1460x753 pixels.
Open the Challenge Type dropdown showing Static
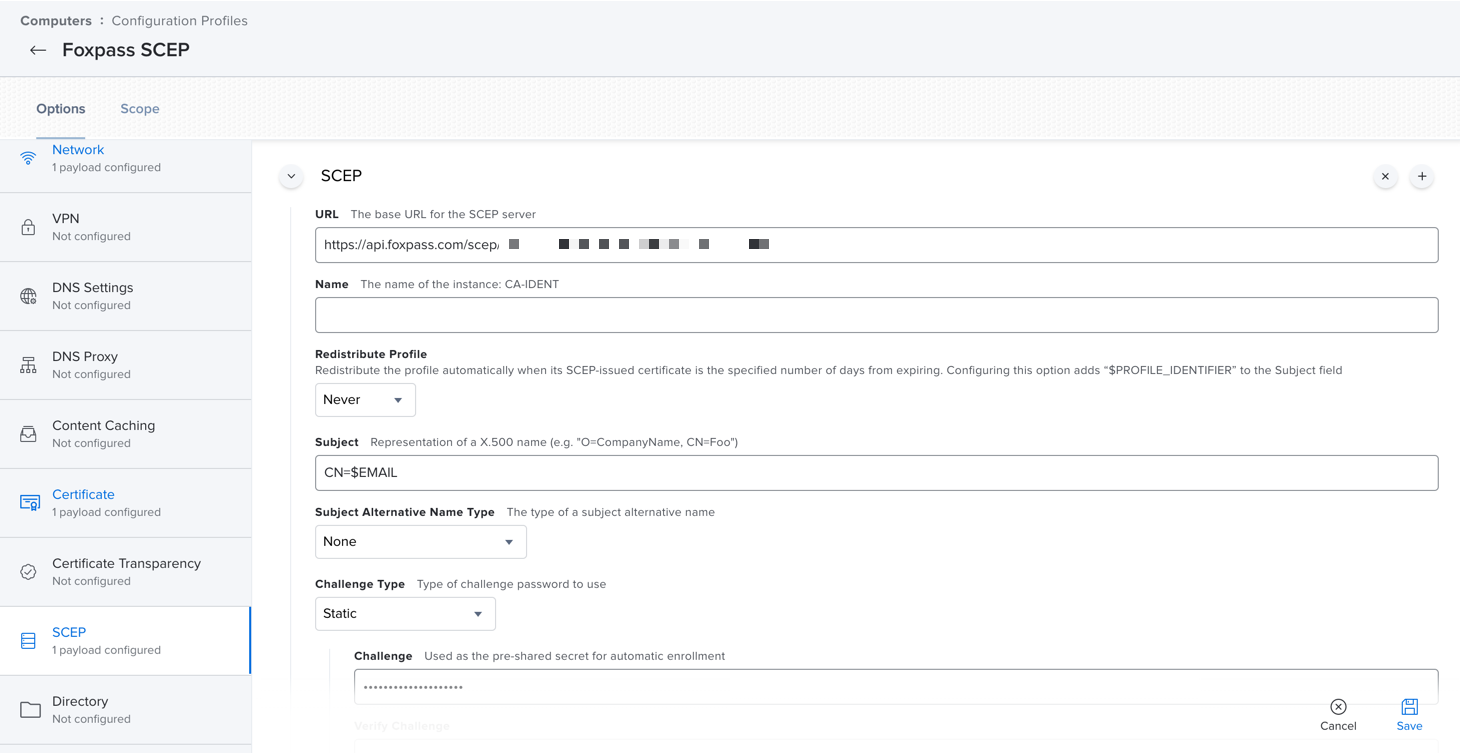pyautogui.click(x=405, y=614)
